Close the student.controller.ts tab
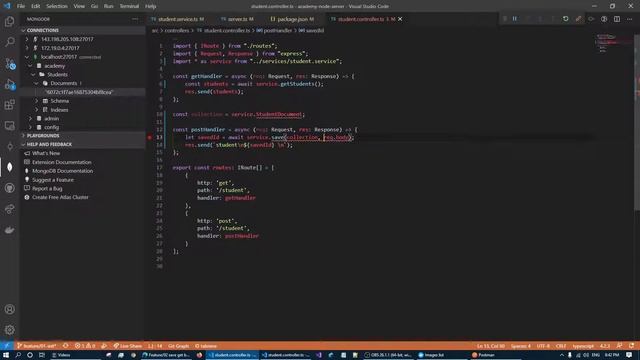 tap(400, 19)
